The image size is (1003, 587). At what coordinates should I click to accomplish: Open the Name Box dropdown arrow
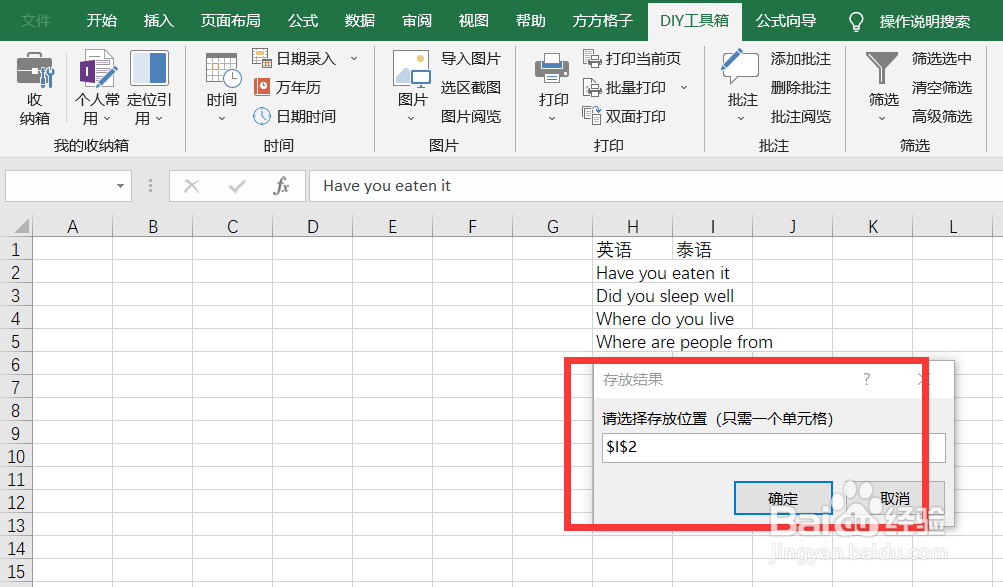(x=120, y=186)
